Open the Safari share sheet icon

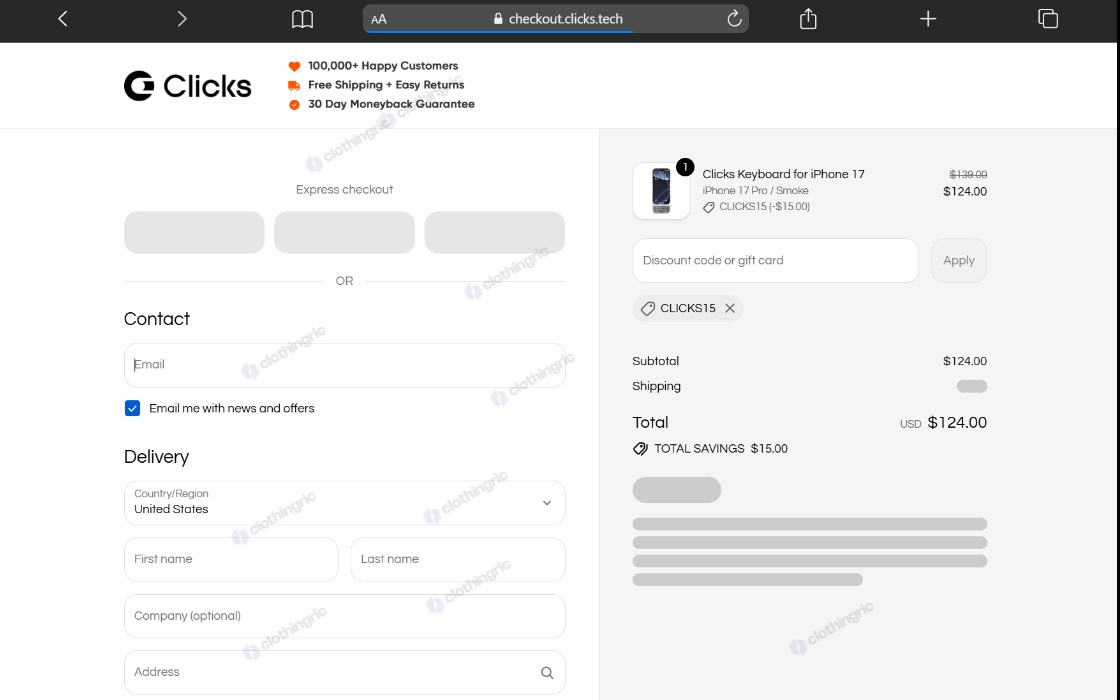(808, 19)
